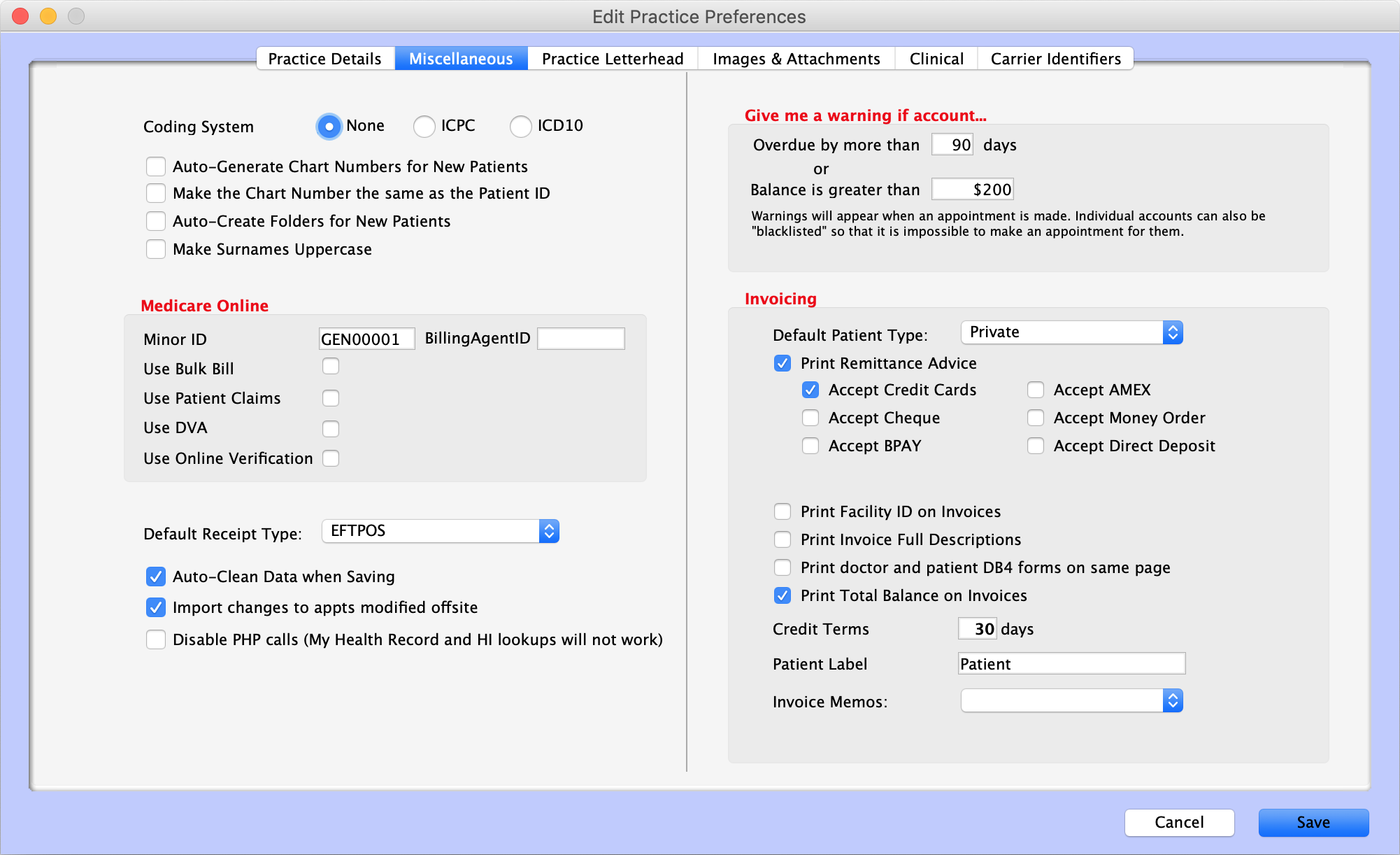The width and height of the screenshot is (1400, 855).
Task: Open the Images & Attachments tab
Action: [x=797, y=59]
